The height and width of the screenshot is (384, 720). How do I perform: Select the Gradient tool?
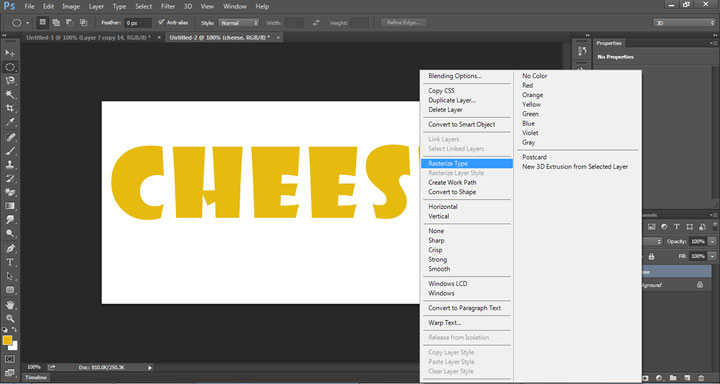(10, 206)
